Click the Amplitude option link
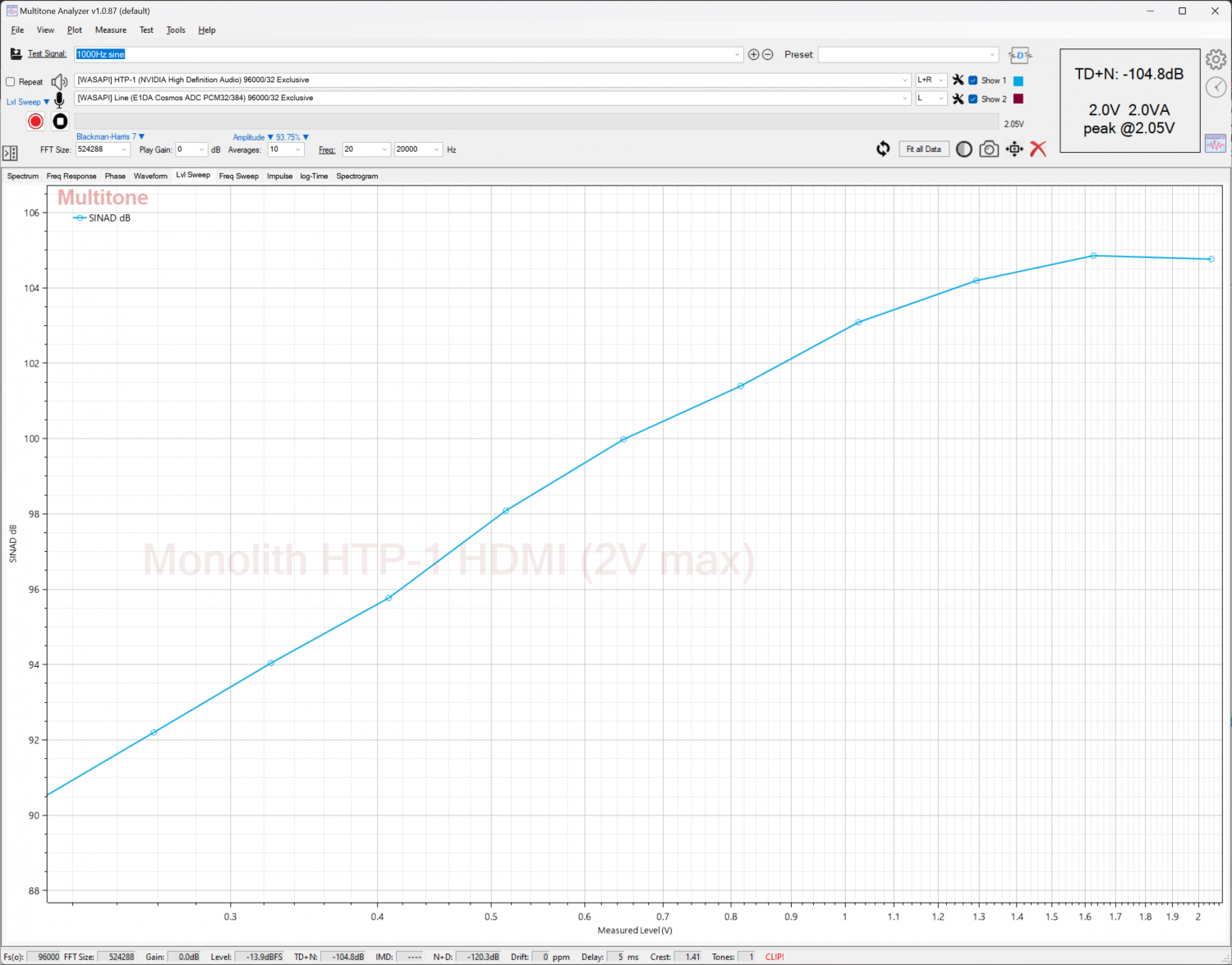 point(253,137)
